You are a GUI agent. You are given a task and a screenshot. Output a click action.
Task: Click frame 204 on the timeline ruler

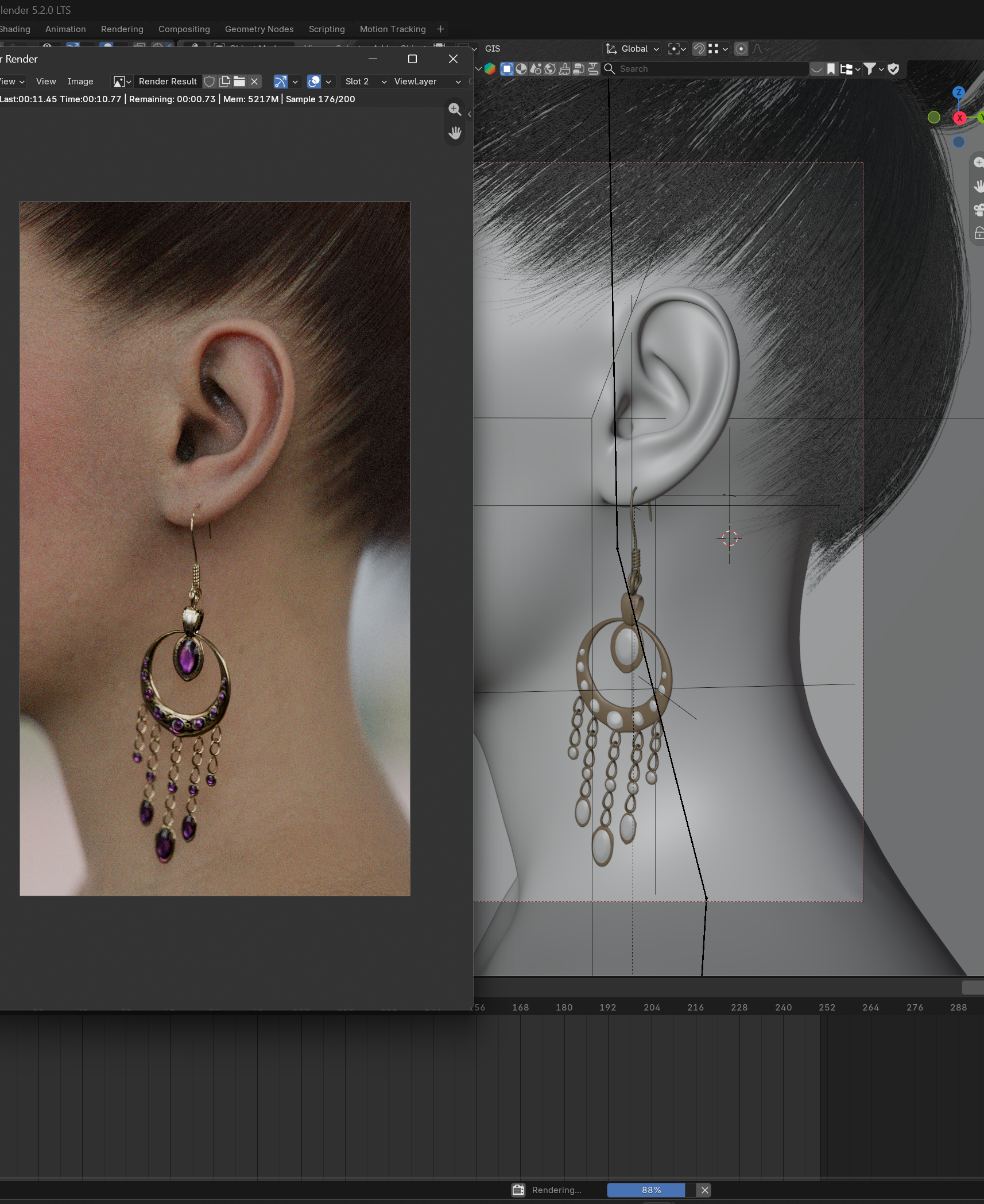[652, 1007]
